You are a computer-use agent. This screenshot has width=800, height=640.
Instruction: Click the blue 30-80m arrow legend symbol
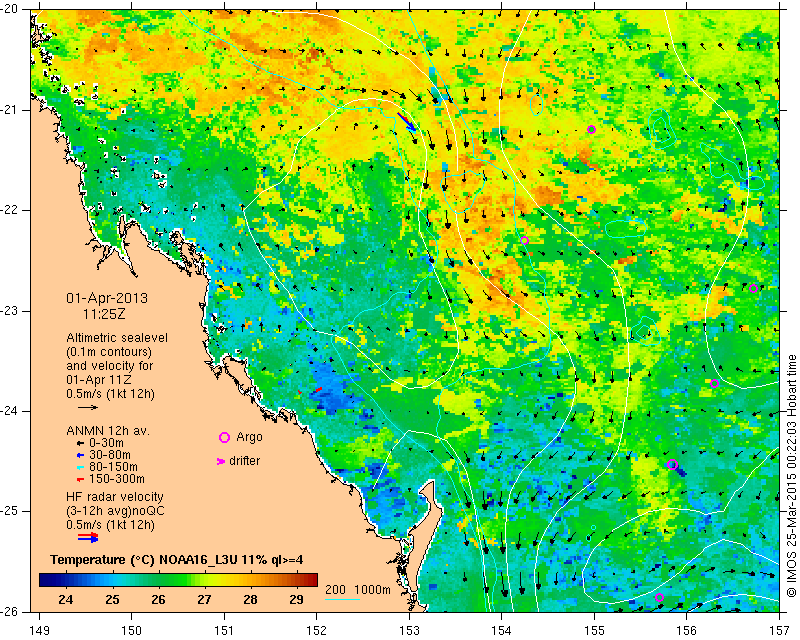click(x=80, y=455)
